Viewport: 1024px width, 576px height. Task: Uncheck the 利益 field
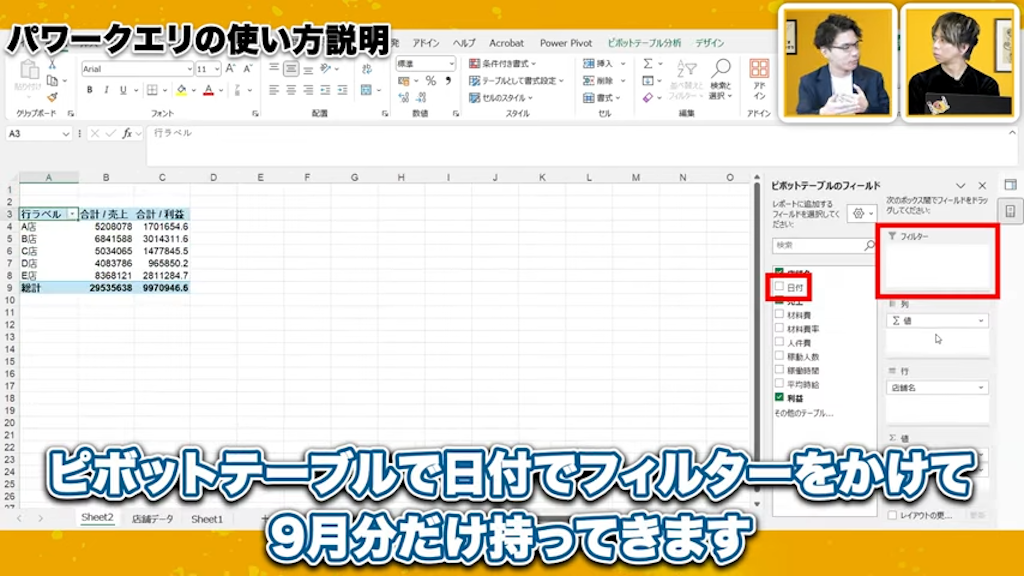[x=778, y=397]
